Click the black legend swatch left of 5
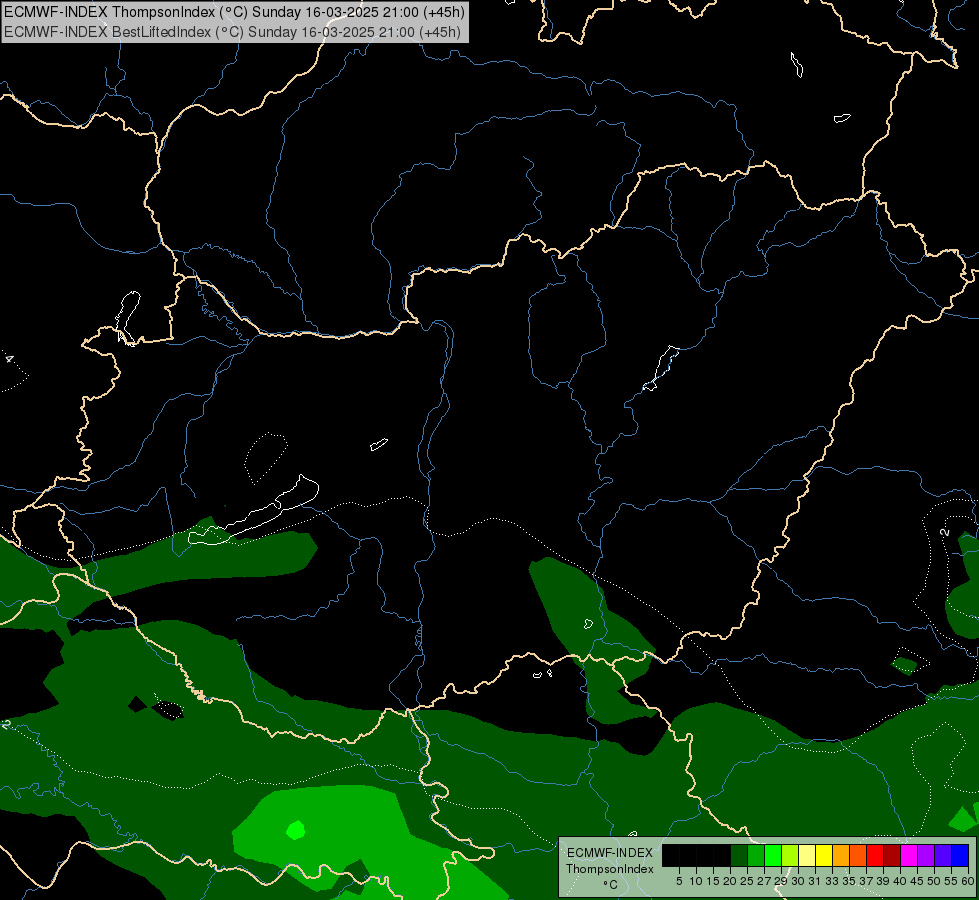 click(x=671, y=856)
